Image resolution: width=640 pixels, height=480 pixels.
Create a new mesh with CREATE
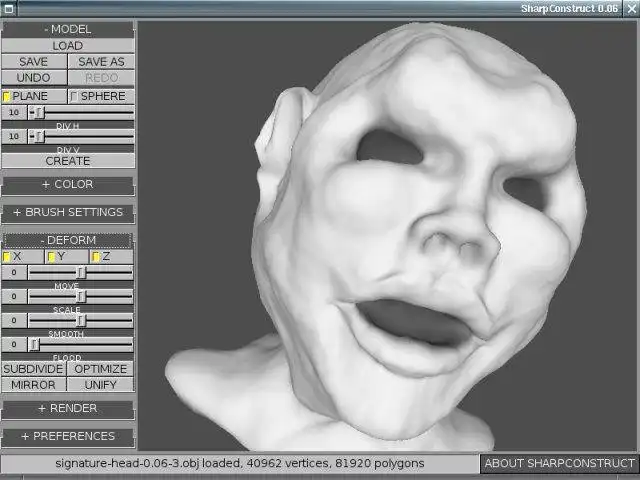[68, 161]
